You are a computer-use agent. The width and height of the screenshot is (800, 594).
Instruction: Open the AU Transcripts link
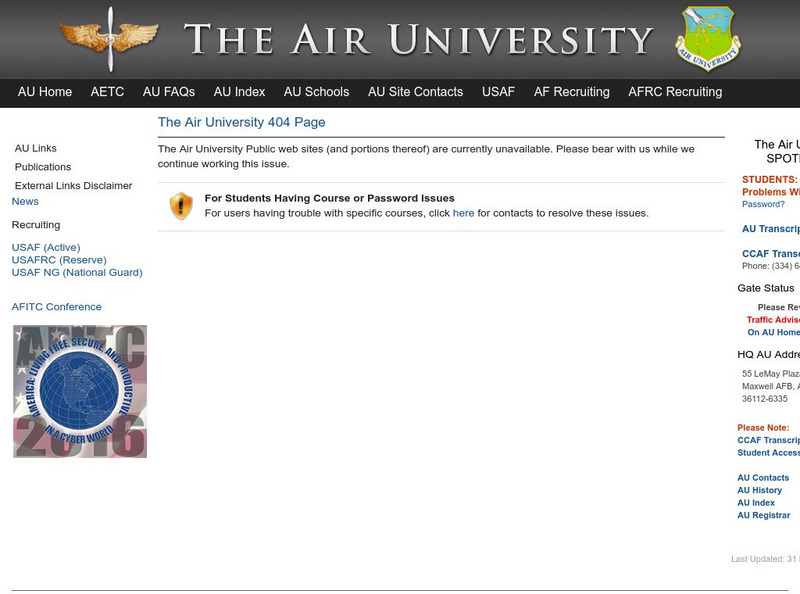(x=770, y=230)
